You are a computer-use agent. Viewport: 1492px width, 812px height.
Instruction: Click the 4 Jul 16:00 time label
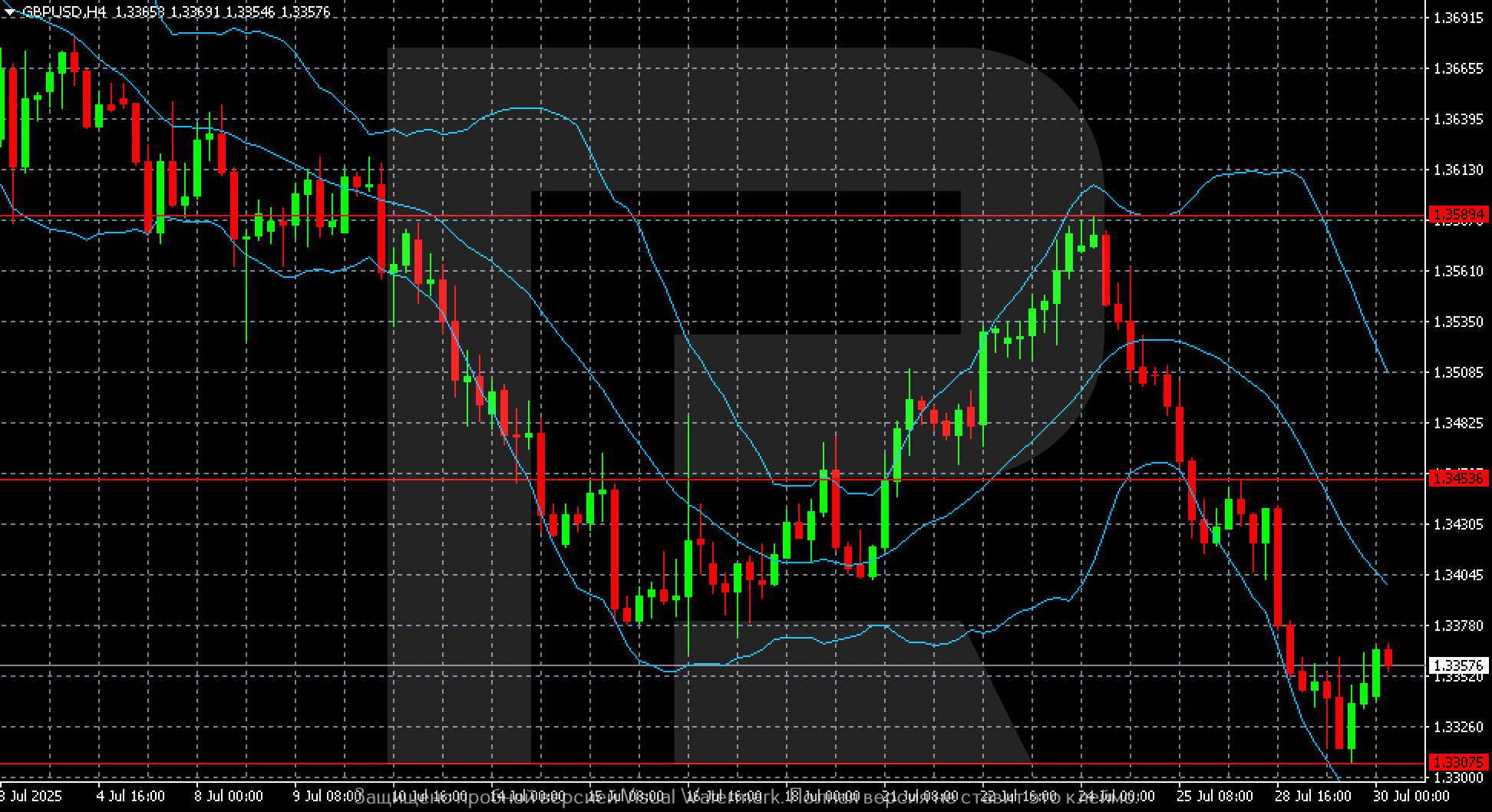pyautogui.click(x=130, y=796)
